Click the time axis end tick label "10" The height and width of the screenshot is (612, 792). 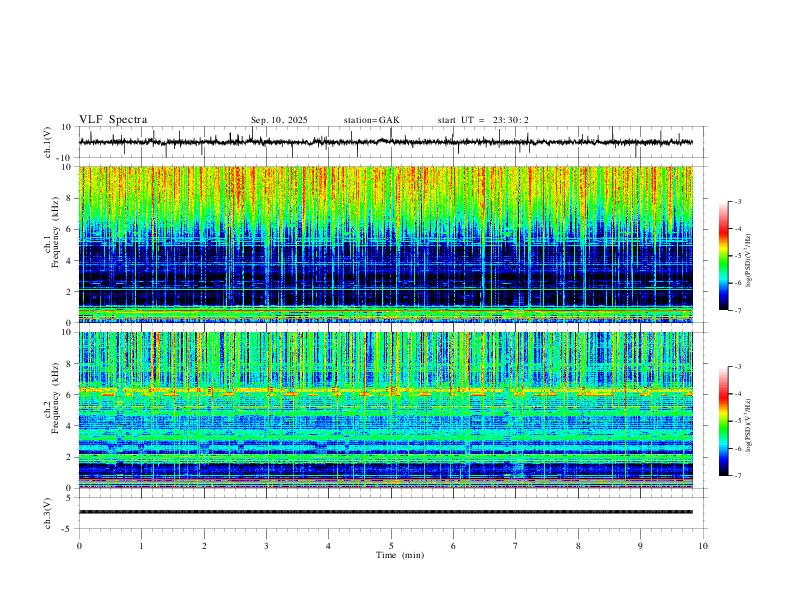coord(703,546)
